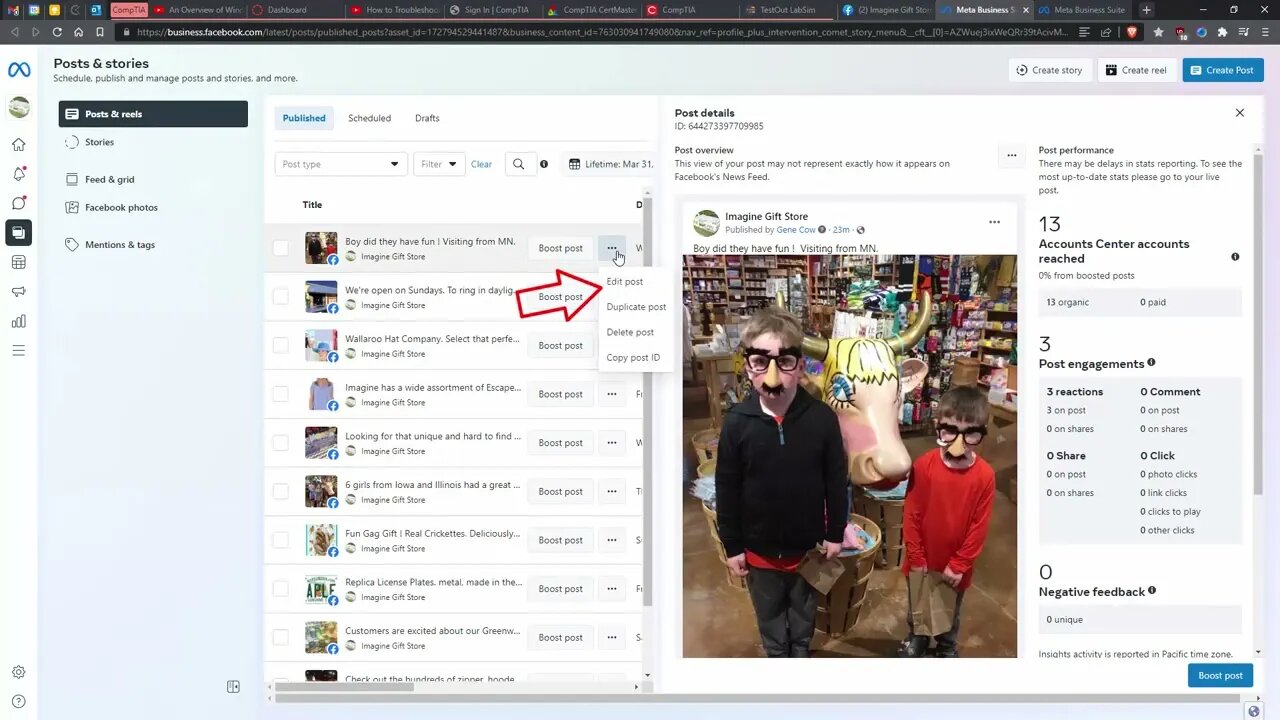
Task: Choose Copy post ID from context menu
Action: pos(633,357)
